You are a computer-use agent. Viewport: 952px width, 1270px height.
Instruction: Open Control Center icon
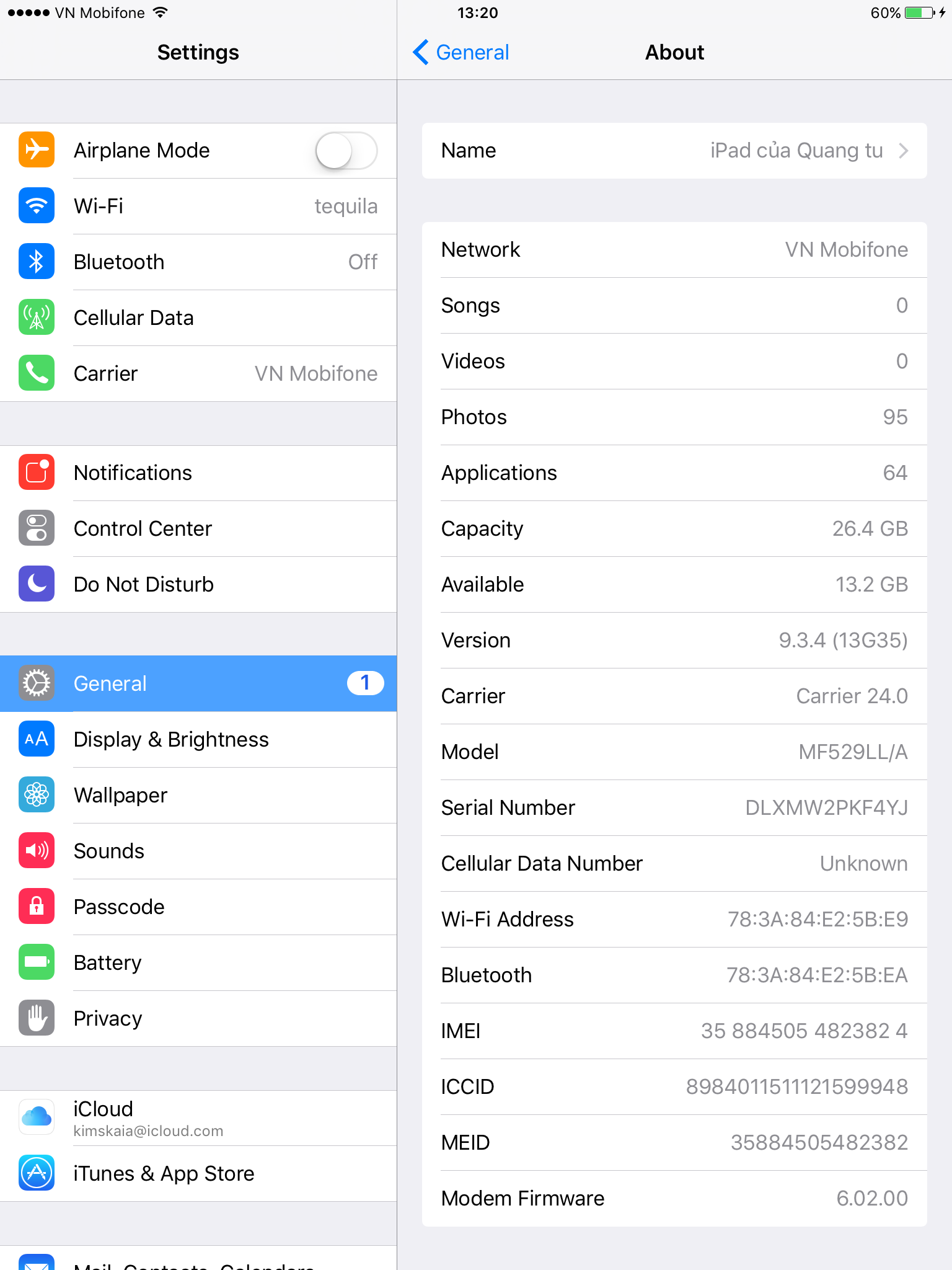tap(37, 528)
